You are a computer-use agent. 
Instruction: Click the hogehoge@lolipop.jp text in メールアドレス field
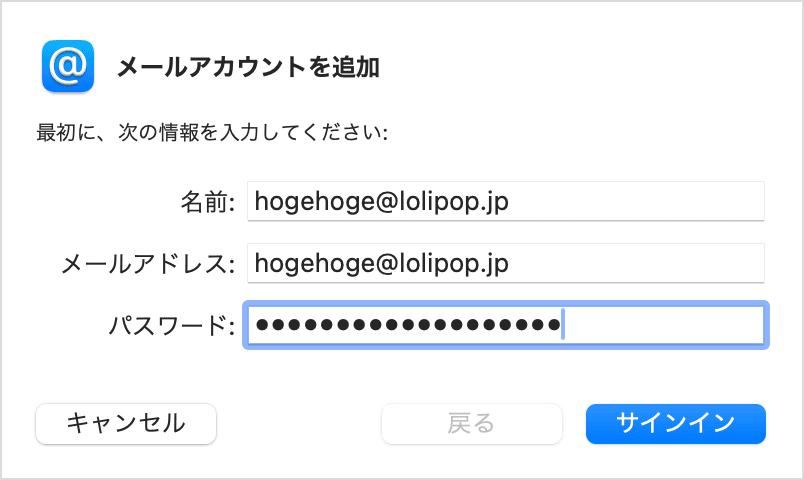(x=382, y=264)
